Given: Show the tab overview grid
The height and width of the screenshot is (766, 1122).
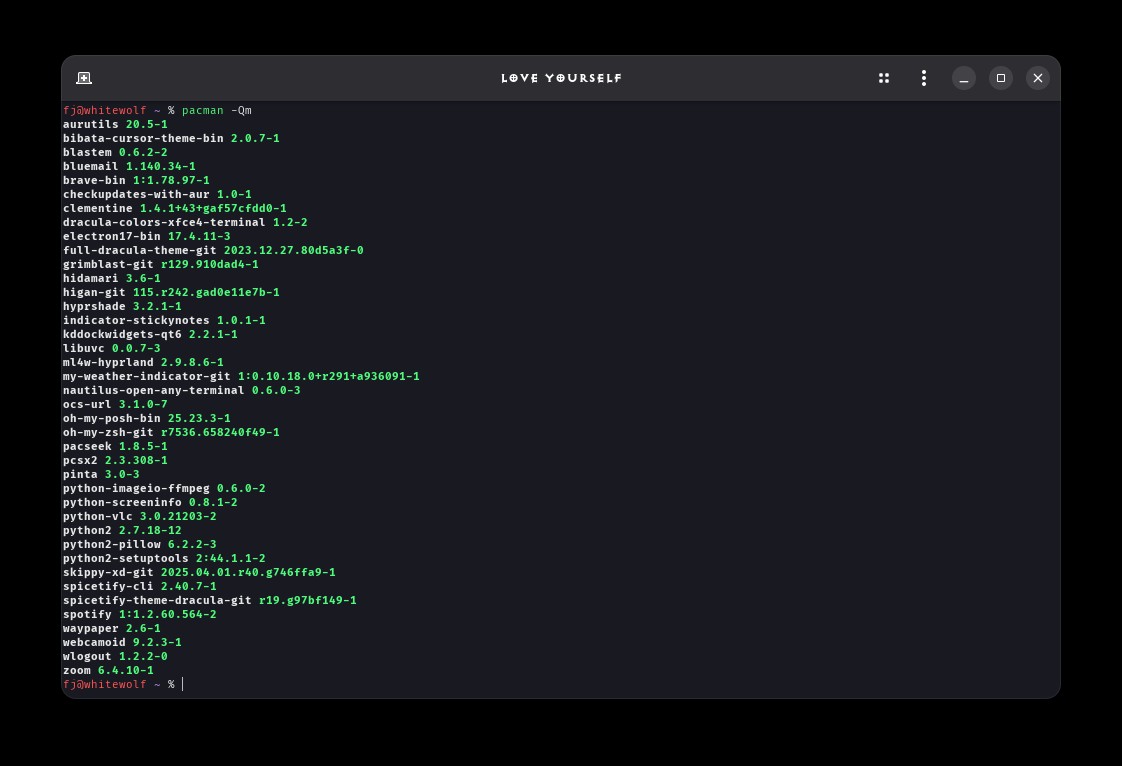Looking at the screenshot, I should [x=884, y=78].
